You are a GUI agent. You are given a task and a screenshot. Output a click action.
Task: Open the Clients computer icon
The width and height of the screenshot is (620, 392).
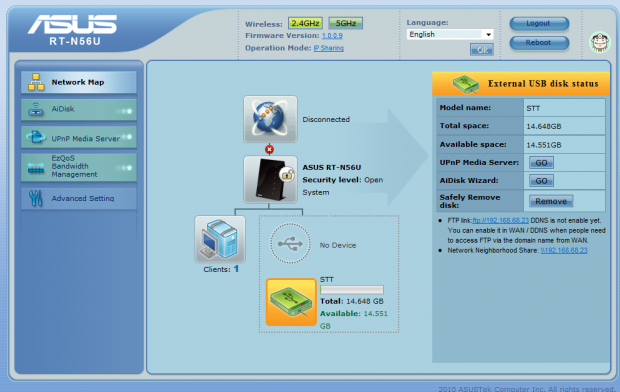[x=220, y=239]
